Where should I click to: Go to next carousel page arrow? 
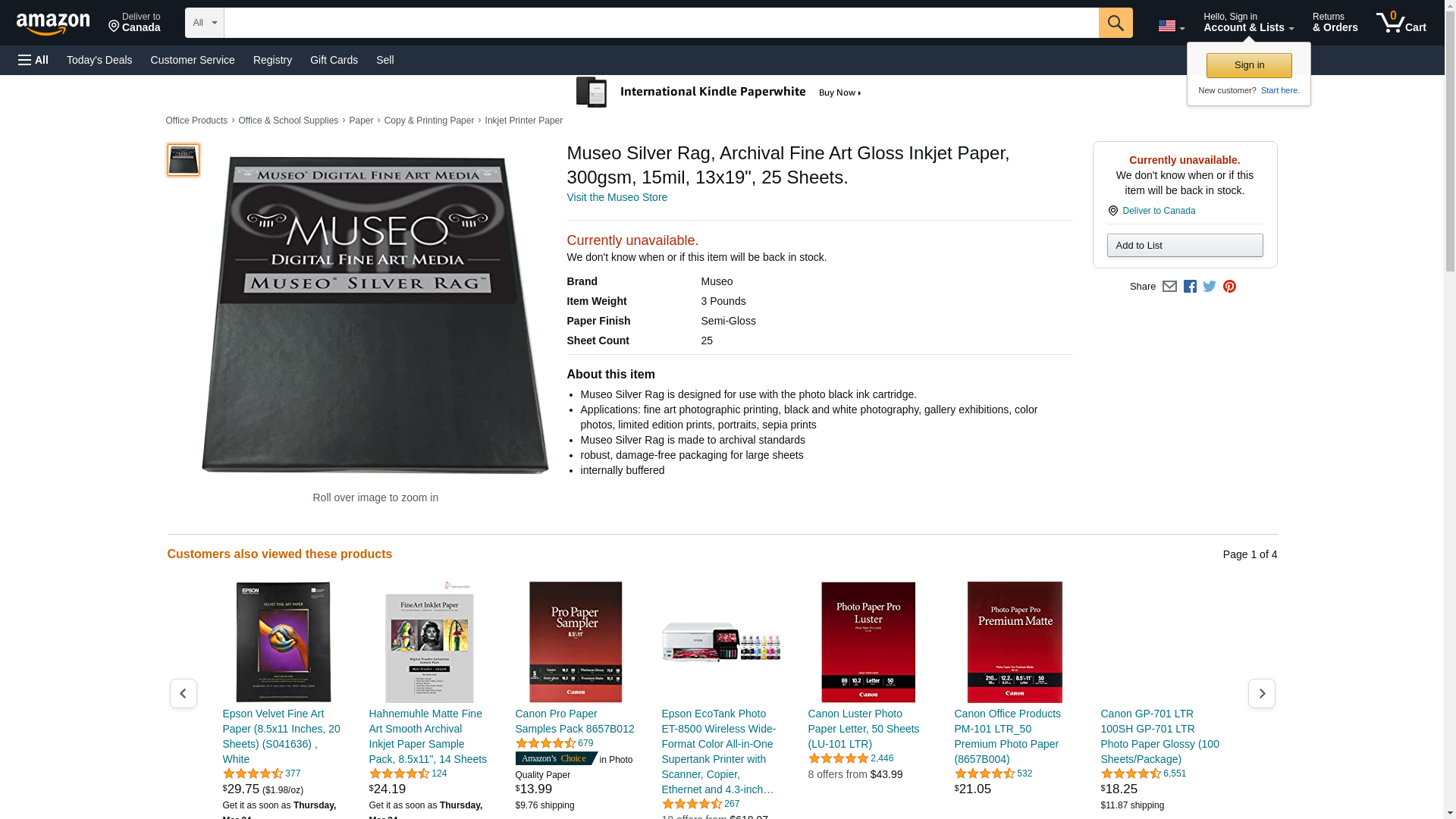click(x=1261, y=693)
